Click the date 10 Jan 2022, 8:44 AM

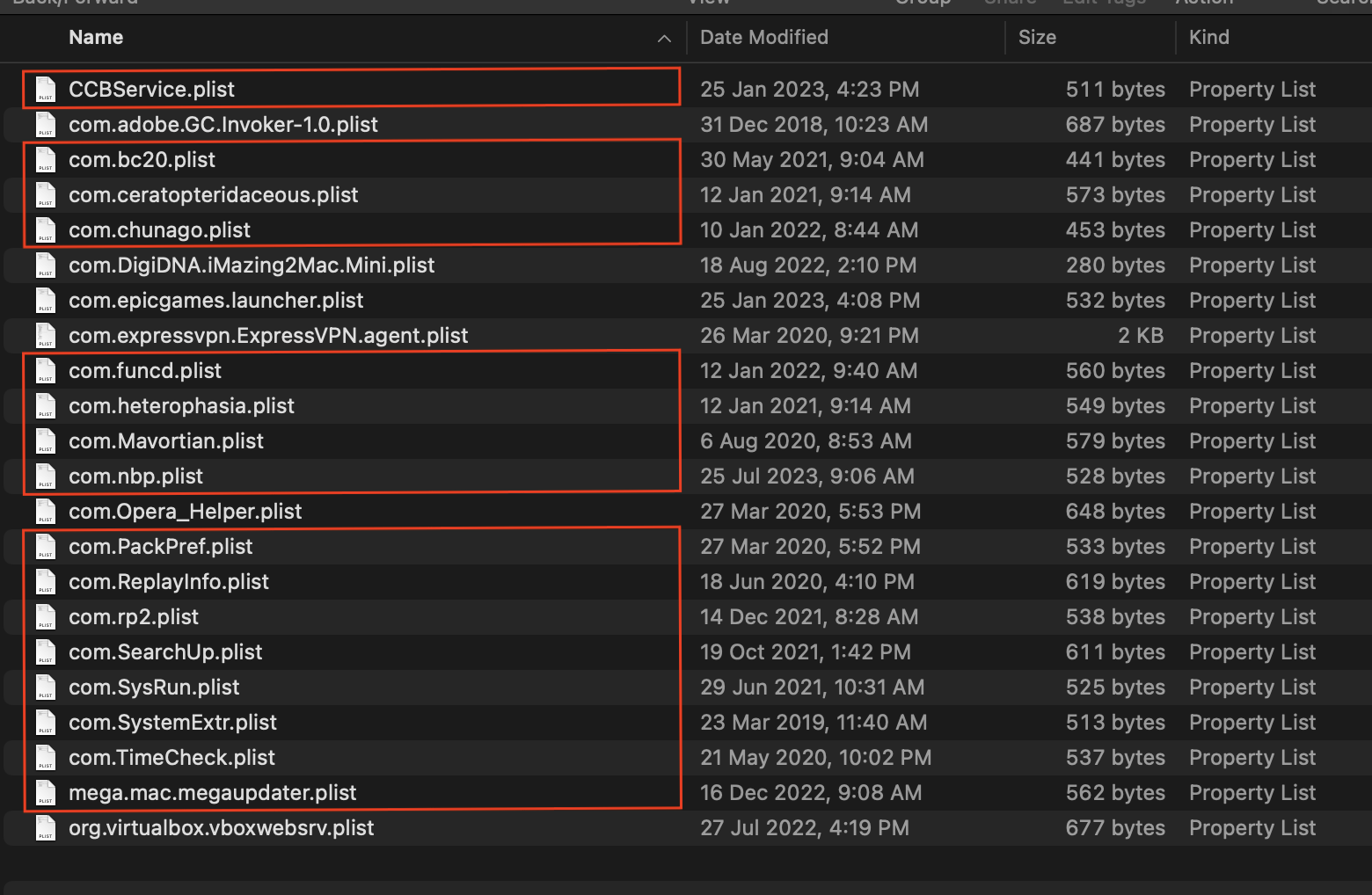[809, 229]
